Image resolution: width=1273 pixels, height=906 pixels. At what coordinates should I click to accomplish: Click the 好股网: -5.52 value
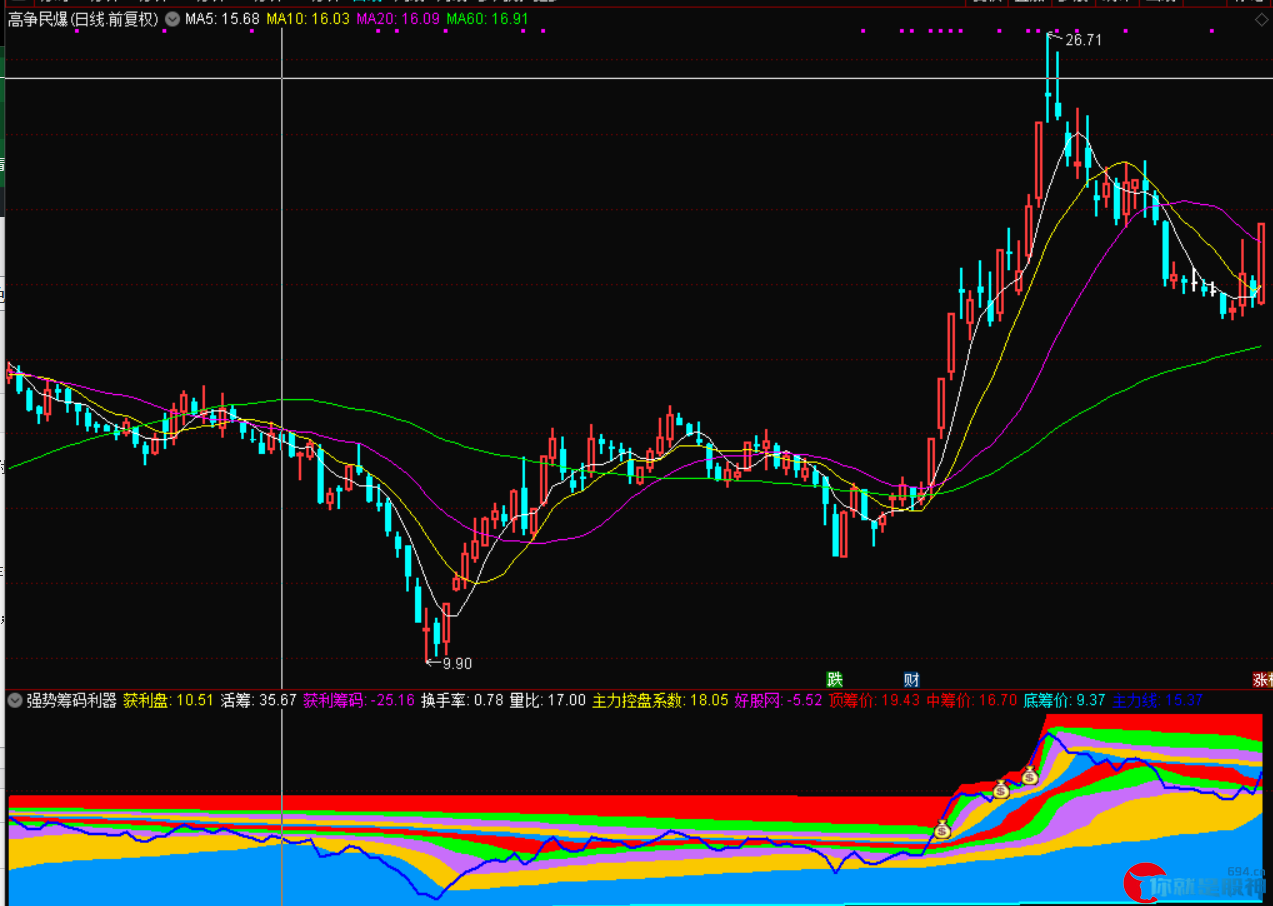click(x=779, y=700)
